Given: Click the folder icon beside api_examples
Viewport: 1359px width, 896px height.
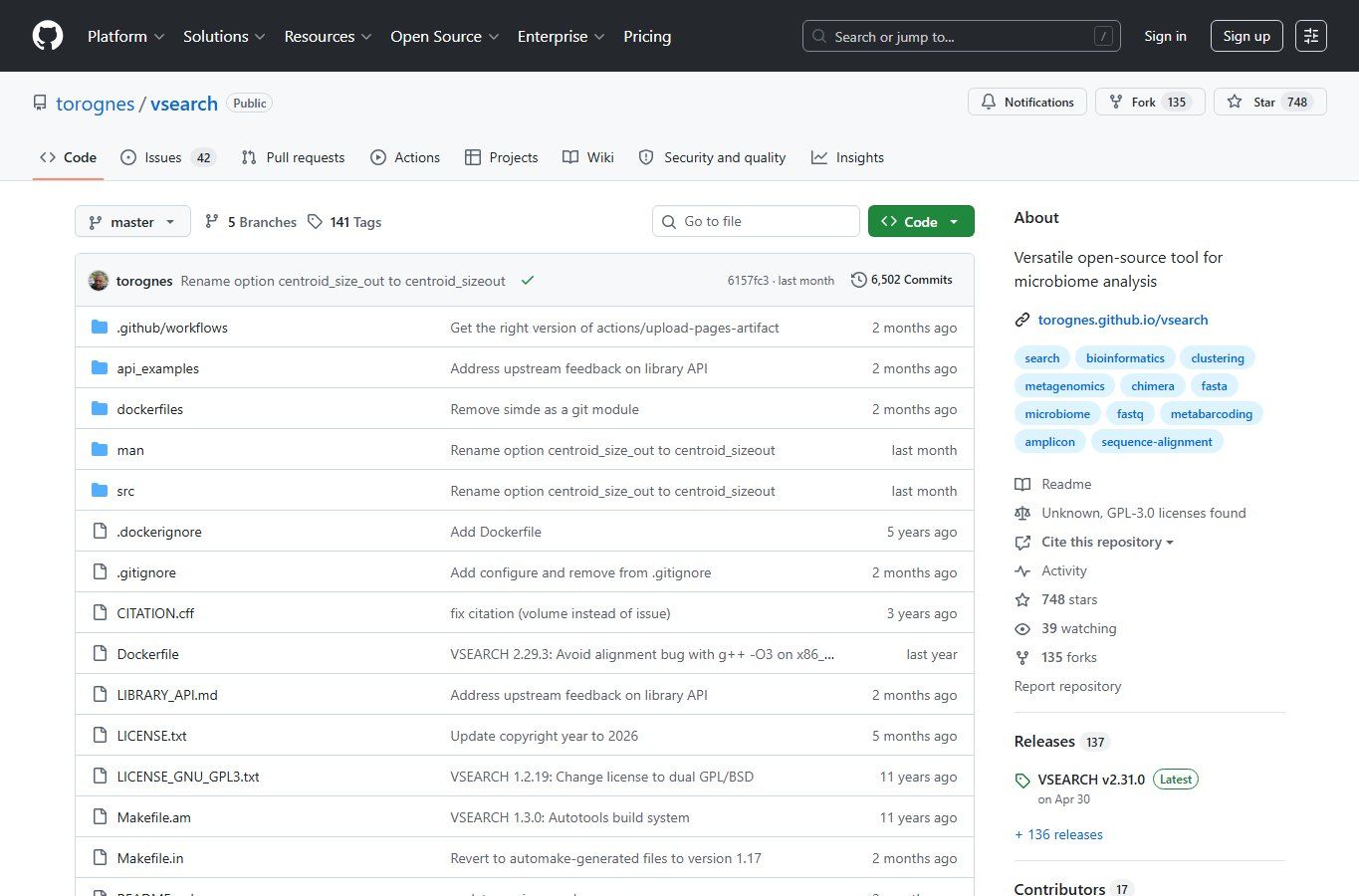Looking at the screenshot, I should [100, 368].
